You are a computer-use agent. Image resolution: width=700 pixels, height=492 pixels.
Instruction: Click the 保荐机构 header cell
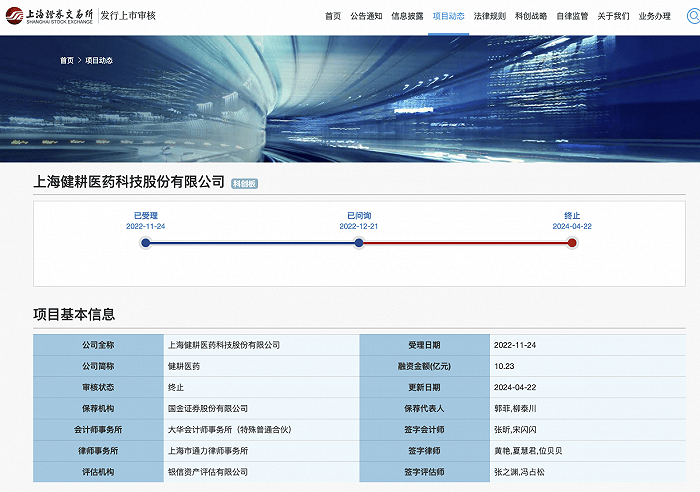tap(98, 409)
